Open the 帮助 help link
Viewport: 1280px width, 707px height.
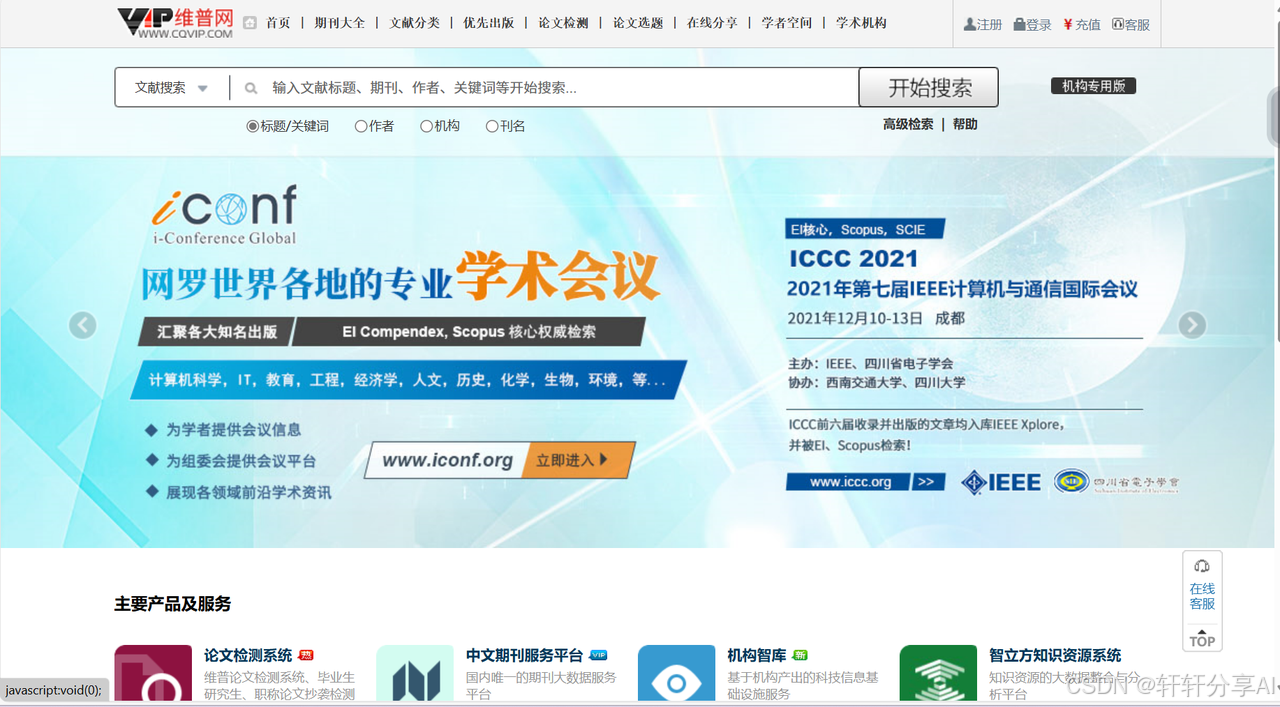click(x=965, y=124)
